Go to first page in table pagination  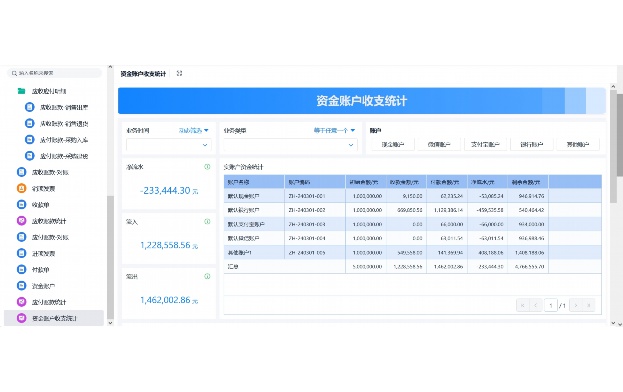coord(522,305)
